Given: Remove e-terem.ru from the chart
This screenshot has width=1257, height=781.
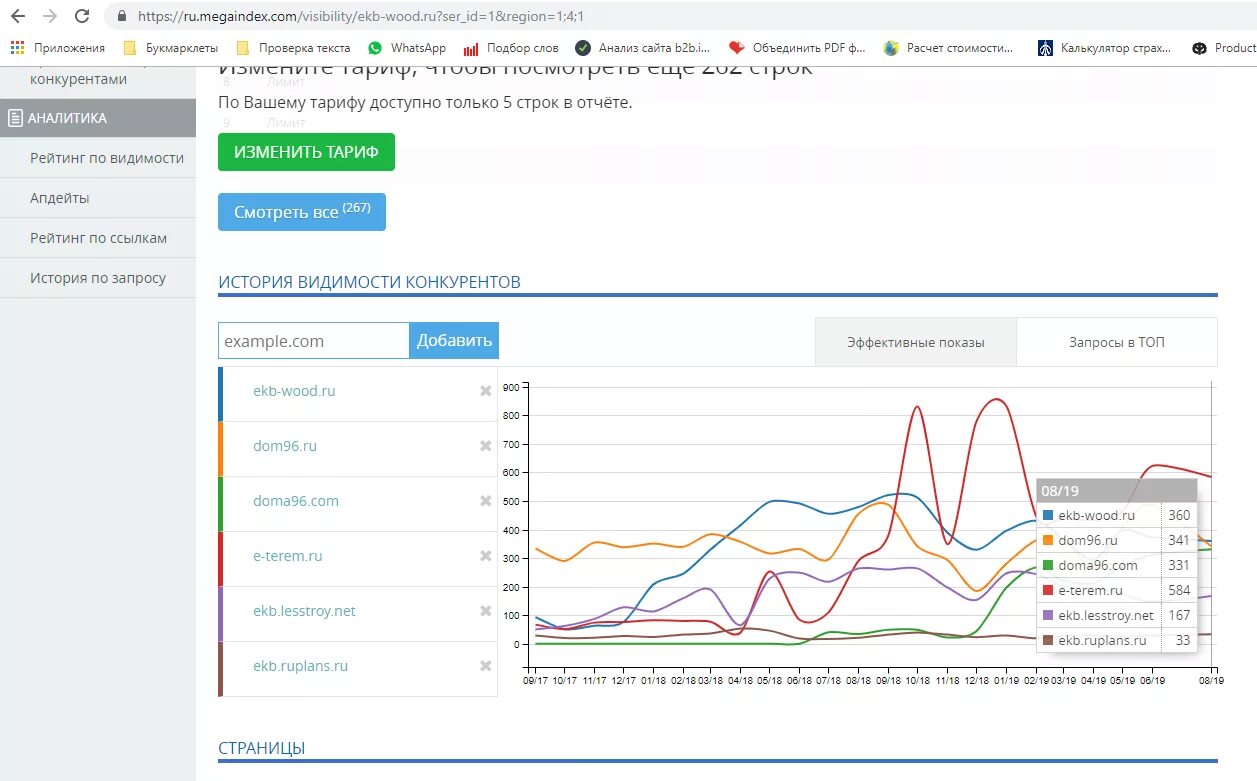Looking at the screenshot, I should pos(486,556).
